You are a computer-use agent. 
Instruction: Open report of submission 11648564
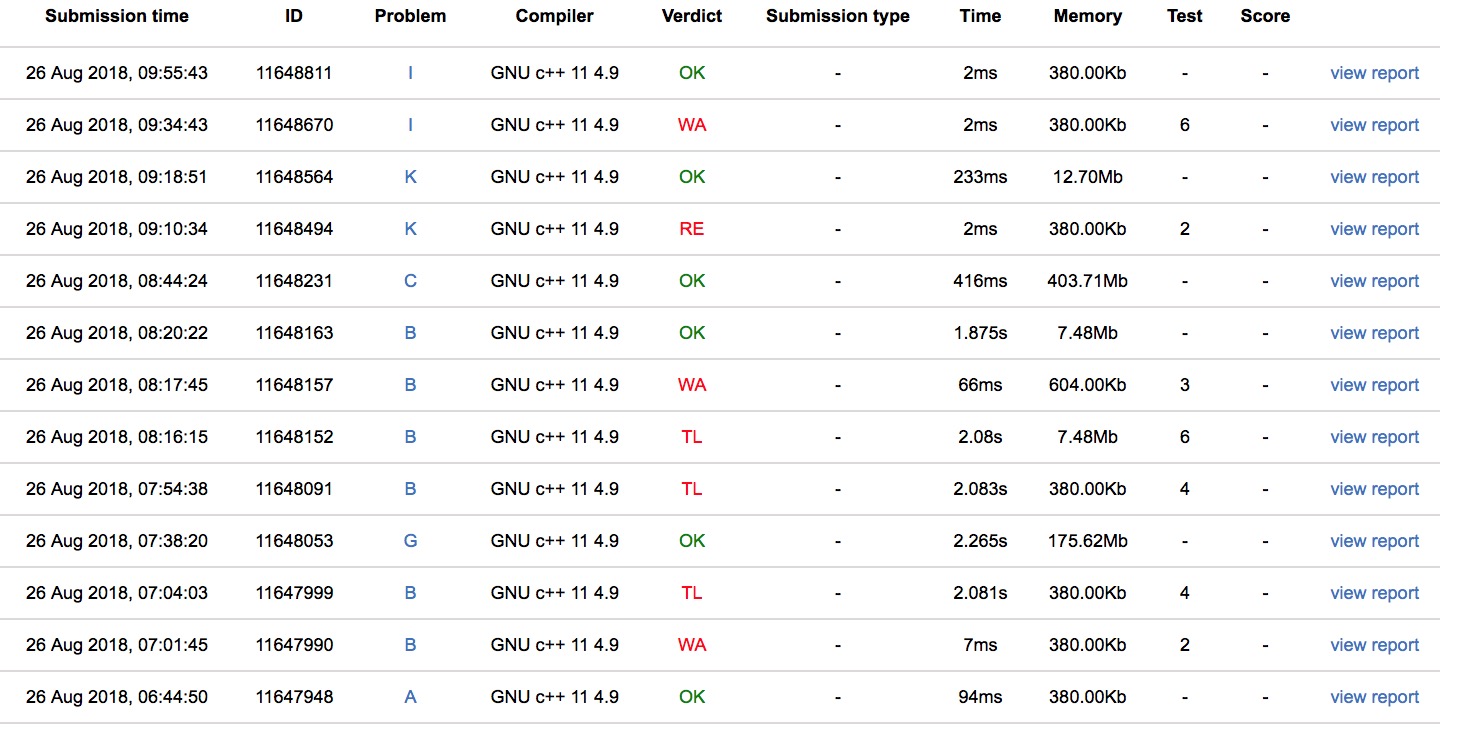(1374, 177)
